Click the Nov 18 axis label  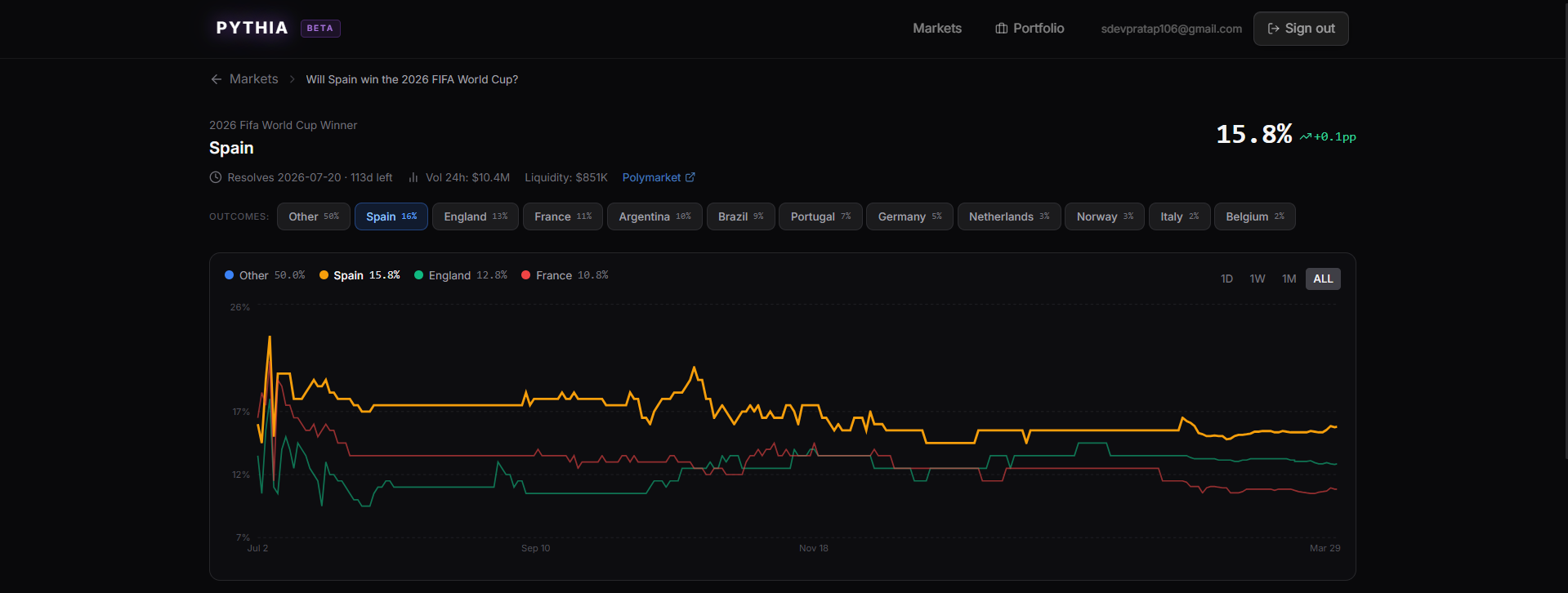pos(814,548)
